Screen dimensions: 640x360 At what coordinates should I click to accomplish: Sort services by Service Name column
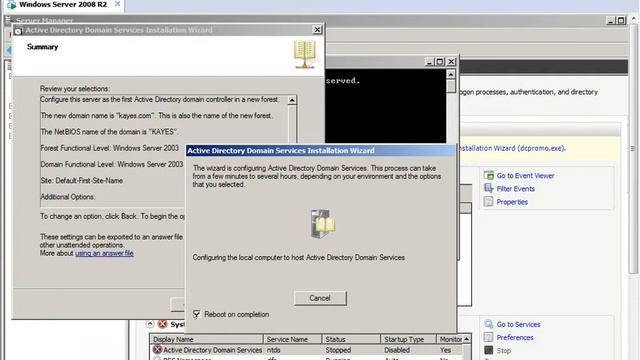pos(293,339)
